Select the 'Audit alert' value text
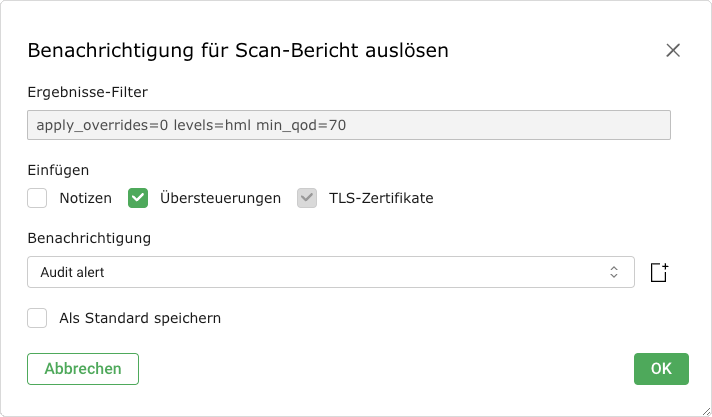The height and width of the screenshot is (417, 712). click(x=72, y=272)
